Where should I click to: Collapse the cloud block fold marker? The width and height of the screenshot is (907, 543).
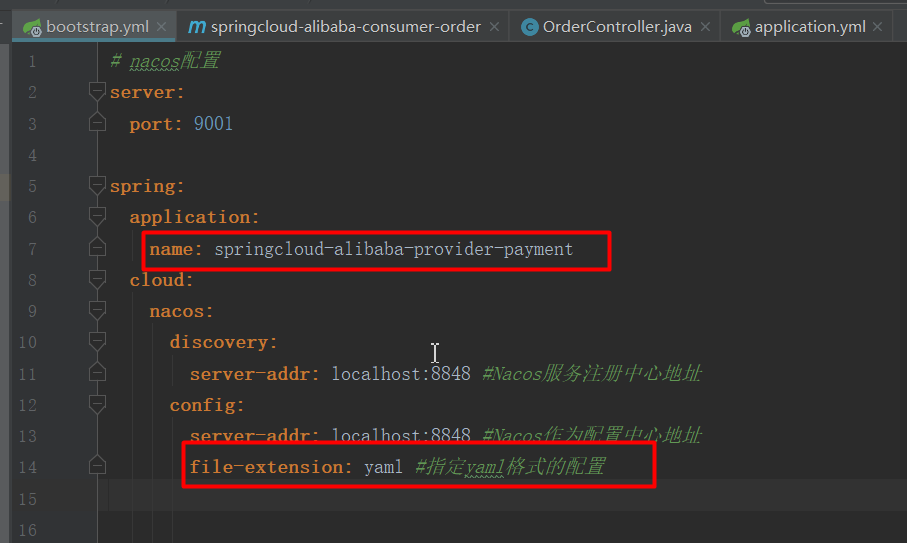click(97, 280)
